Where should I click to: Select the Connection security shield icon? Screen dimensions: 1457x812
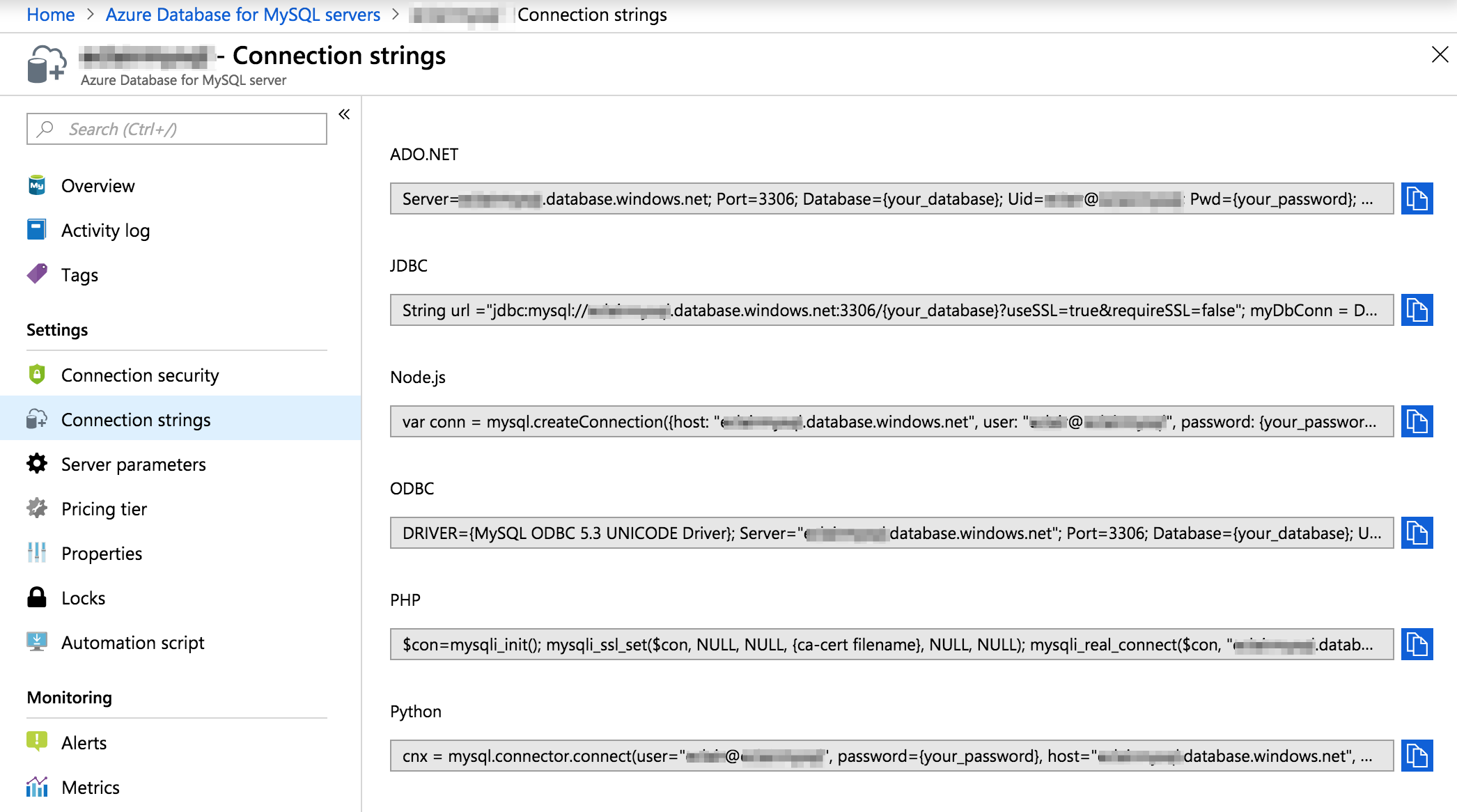coord(38,375)
